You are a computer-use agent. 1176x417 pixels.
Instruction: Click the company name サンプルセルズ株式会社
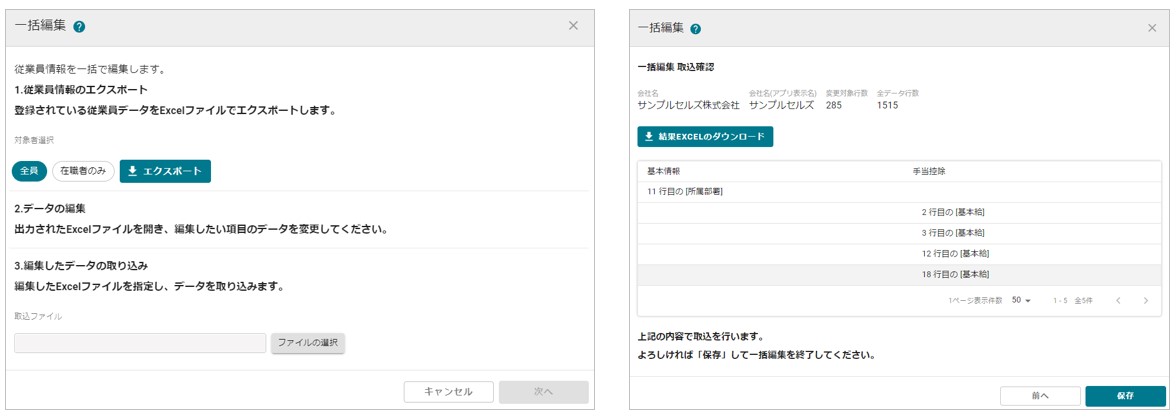[688, 106]
